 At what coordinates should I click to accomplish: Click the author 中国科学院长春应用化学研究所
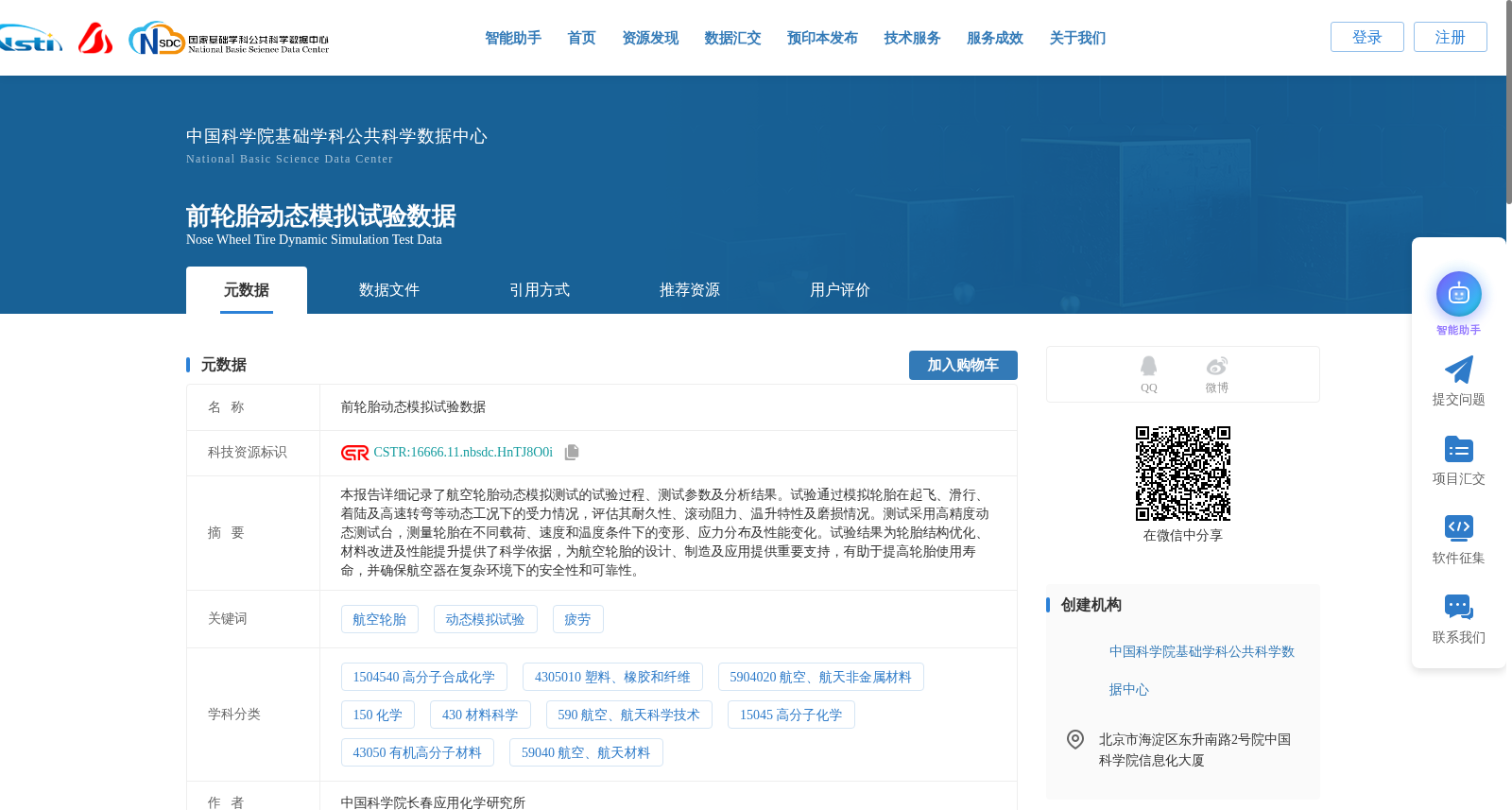433,801
